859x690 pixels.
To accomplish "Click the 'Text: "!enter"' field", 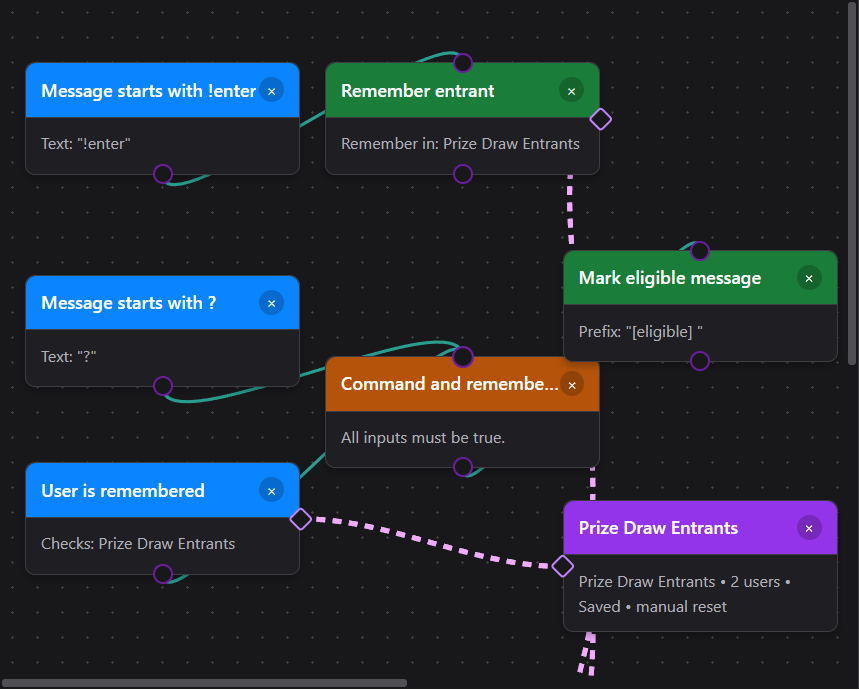I will (x=85, y=143).
